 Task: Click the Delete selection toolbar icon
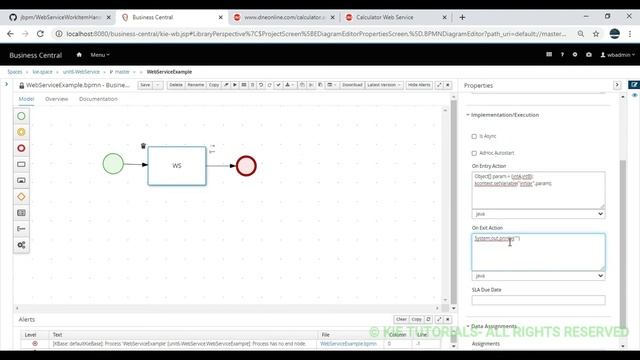point(252,85)
